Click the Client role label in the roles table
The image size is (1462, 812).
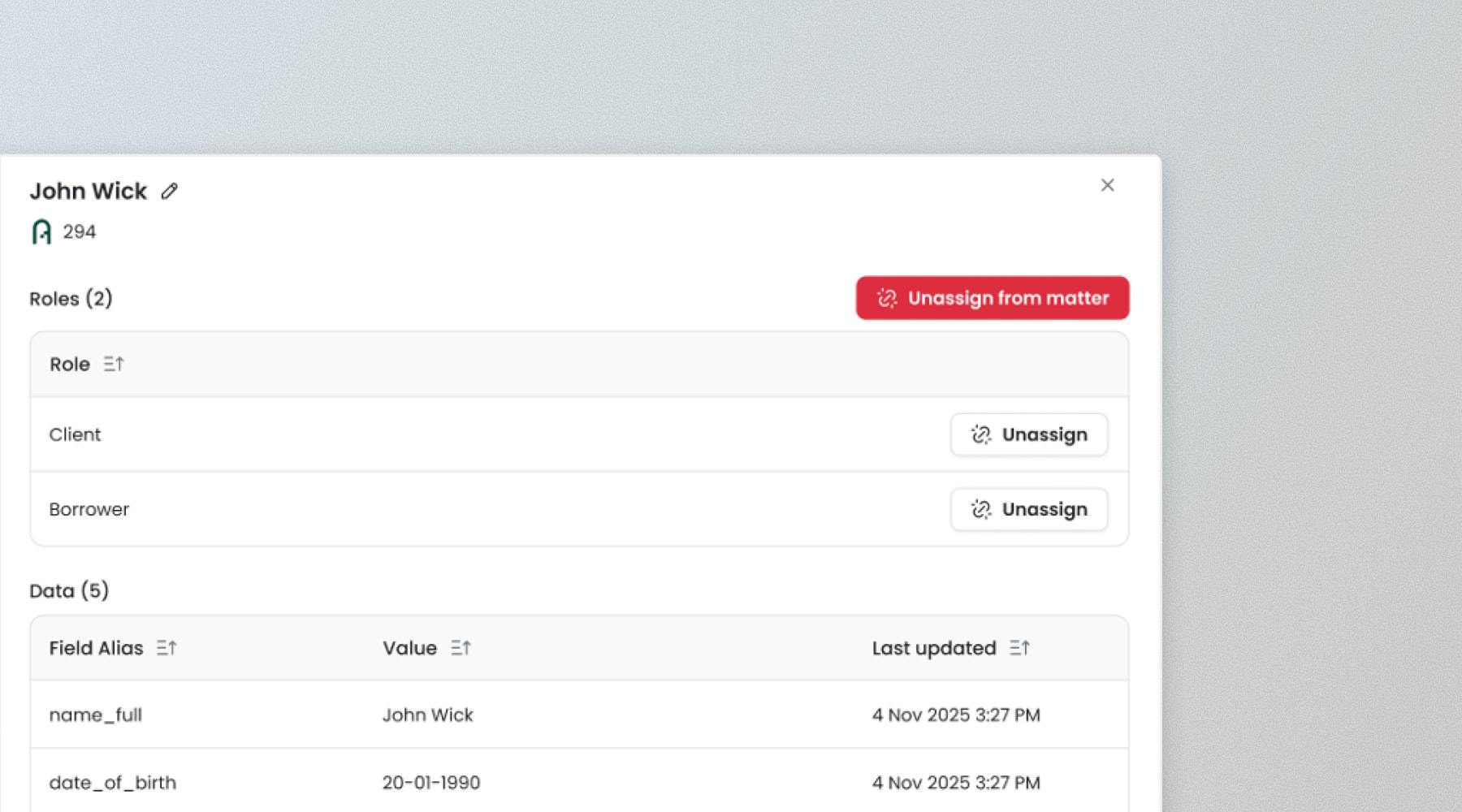click(75, 435)
